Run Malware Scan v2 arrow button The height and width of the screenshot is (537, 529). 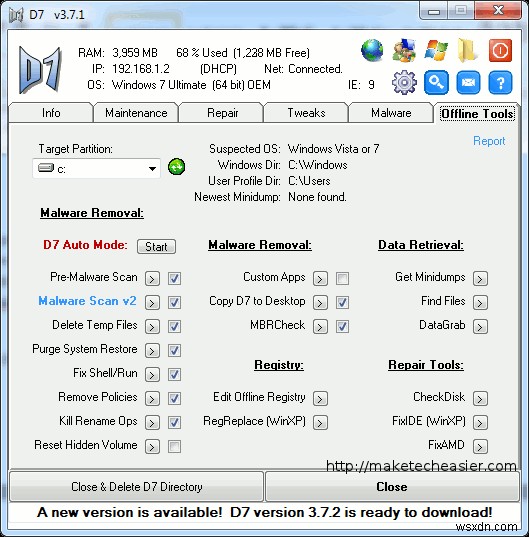tap(152, 302)
